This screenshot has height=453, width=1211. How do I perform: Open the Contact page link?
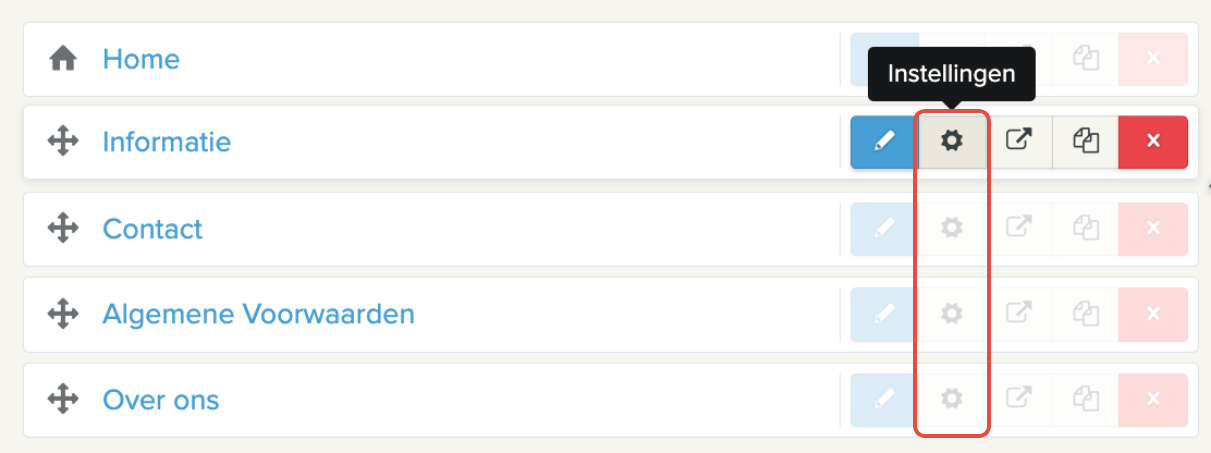coord(152,229)
